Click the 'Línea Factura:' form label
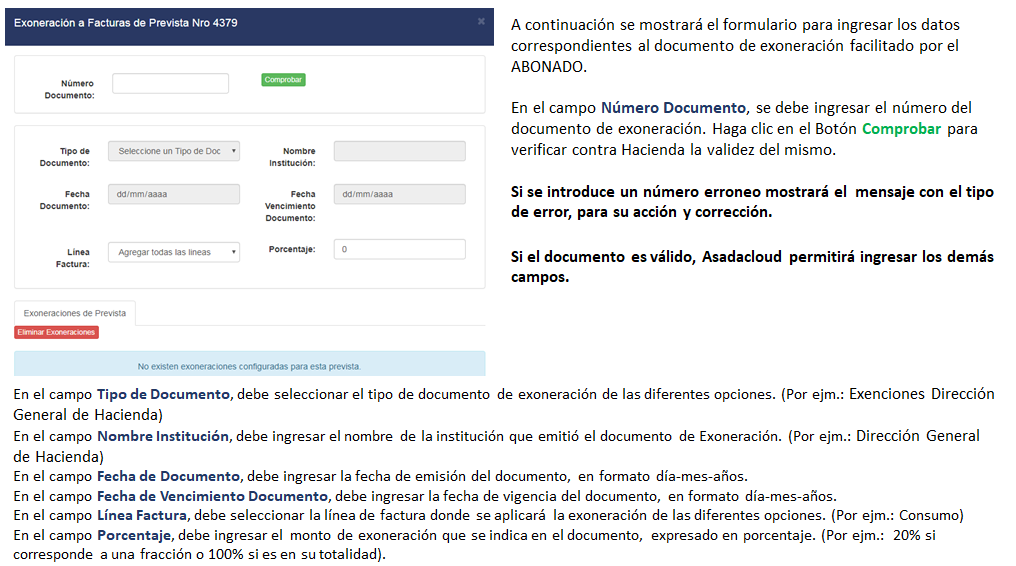 (73, 258)
